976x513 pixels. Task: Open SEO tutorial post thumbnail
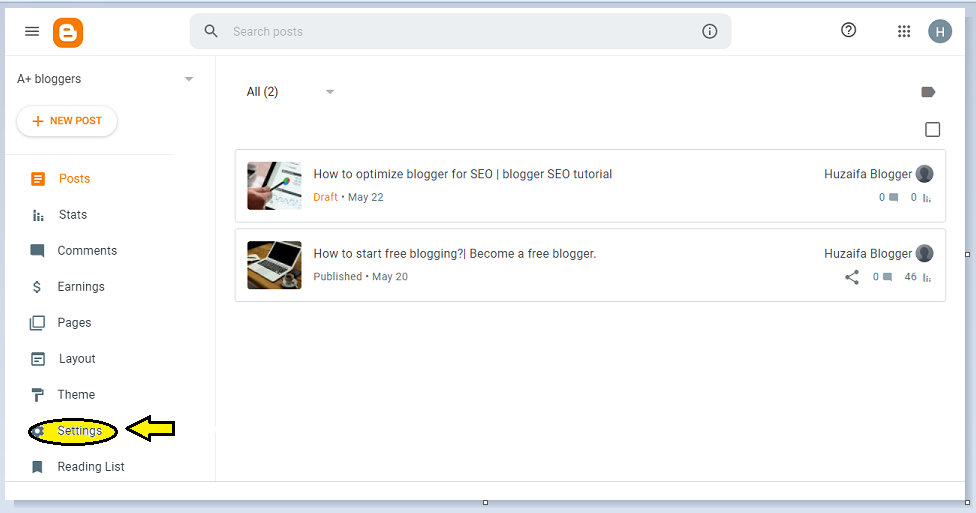(x=274, y=186)
